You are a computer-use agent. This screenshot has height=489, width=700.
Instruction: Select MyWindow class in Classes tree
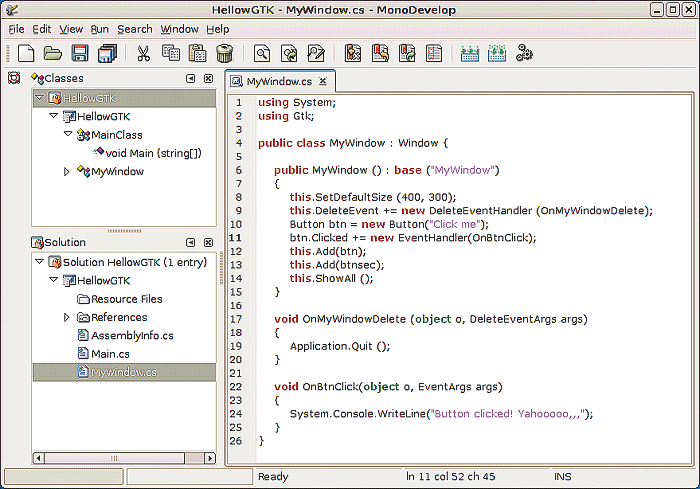pyautogui.click(x=117, y=171)
